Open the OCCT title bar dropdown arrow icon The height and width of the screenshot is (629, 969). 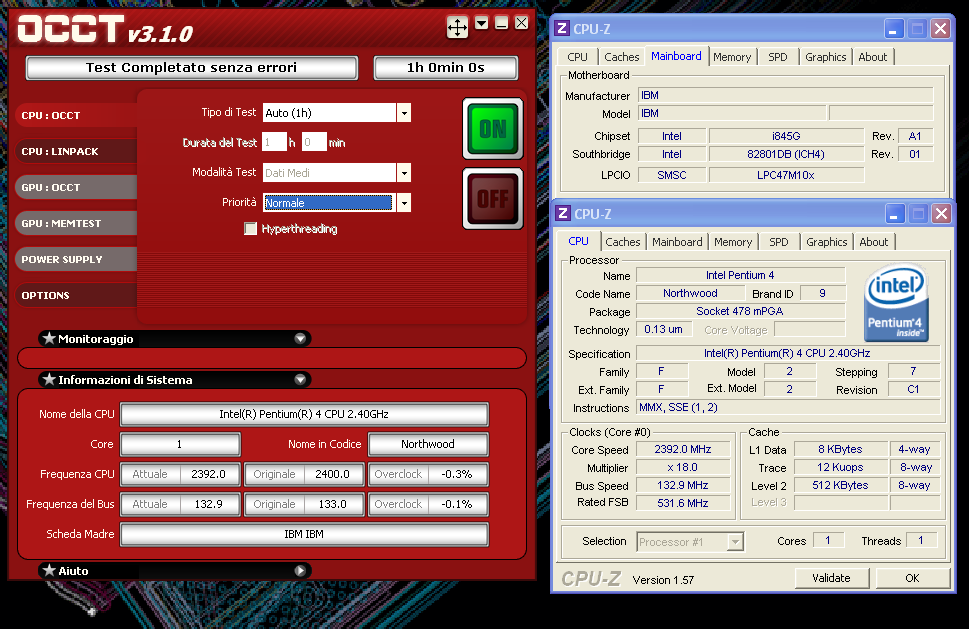pyautogui.click(x=481, y=23)
